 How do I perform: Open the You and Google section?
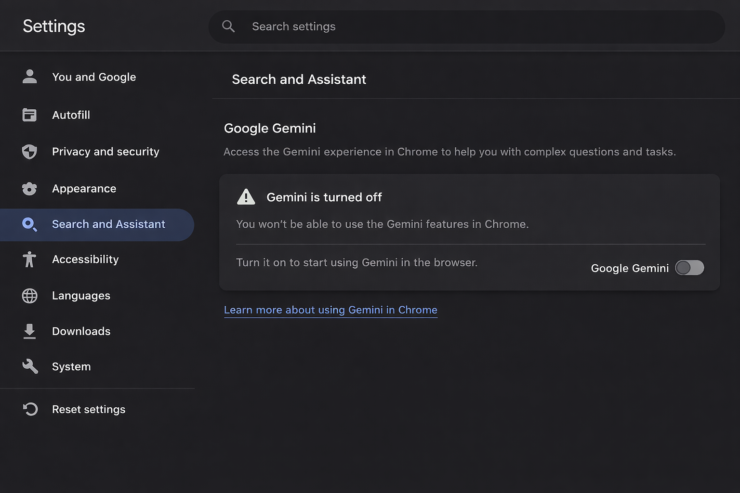93,77
